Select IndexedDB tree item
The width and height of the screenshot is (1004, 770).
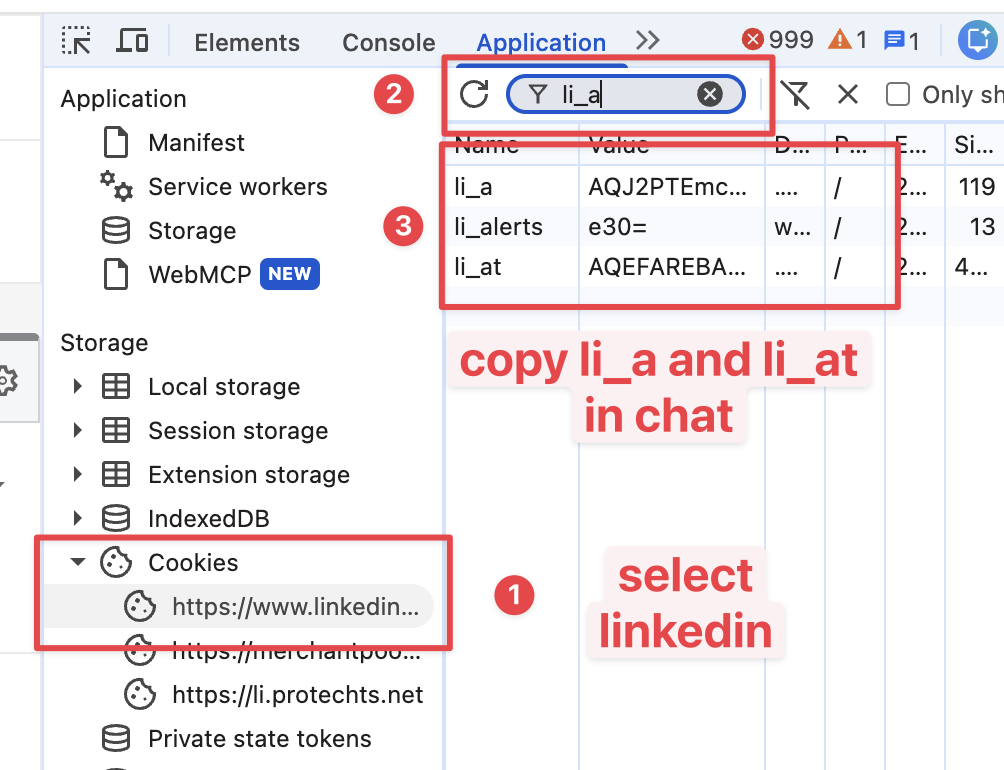209,518
